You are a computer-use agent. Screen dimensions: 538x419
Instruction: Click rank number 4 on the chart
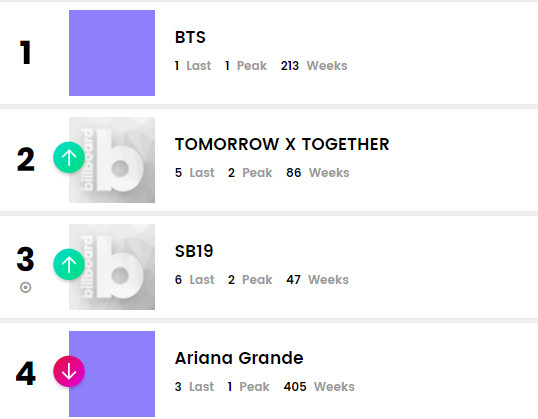click(x=26, y=373)
